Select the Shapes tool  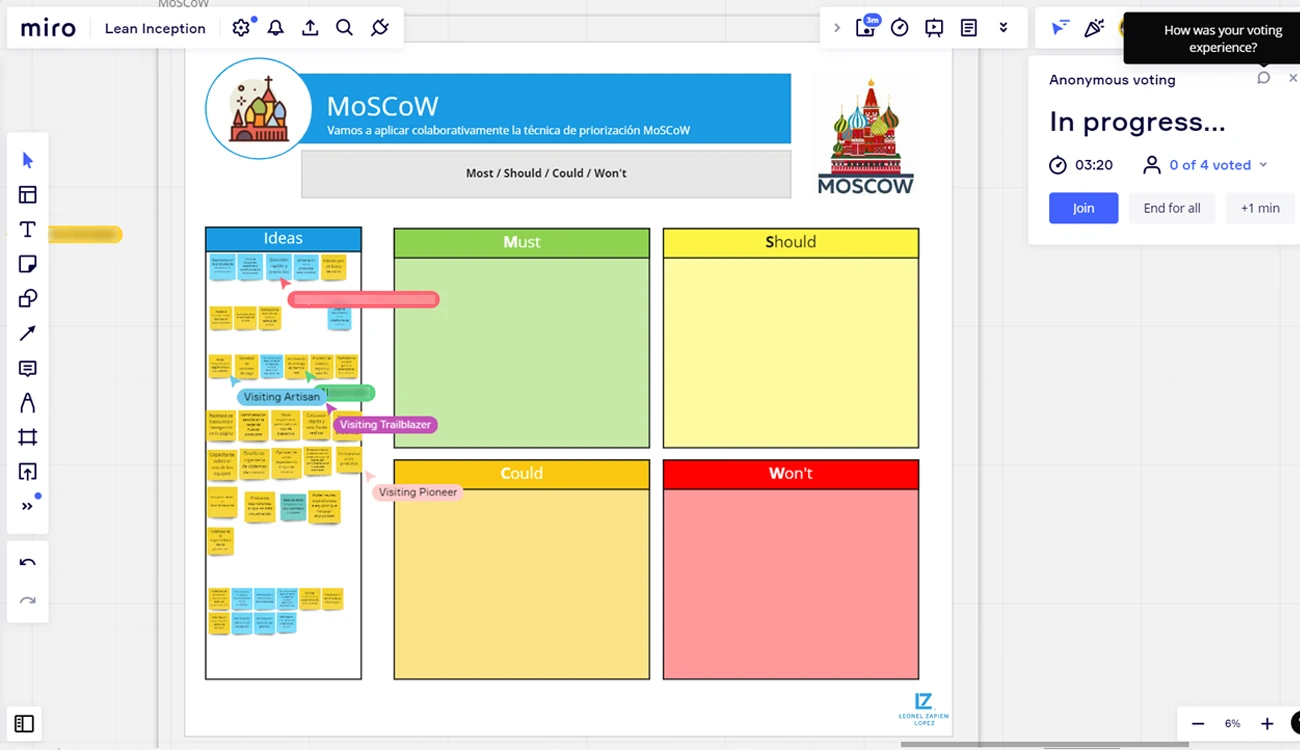click(27, 299)
